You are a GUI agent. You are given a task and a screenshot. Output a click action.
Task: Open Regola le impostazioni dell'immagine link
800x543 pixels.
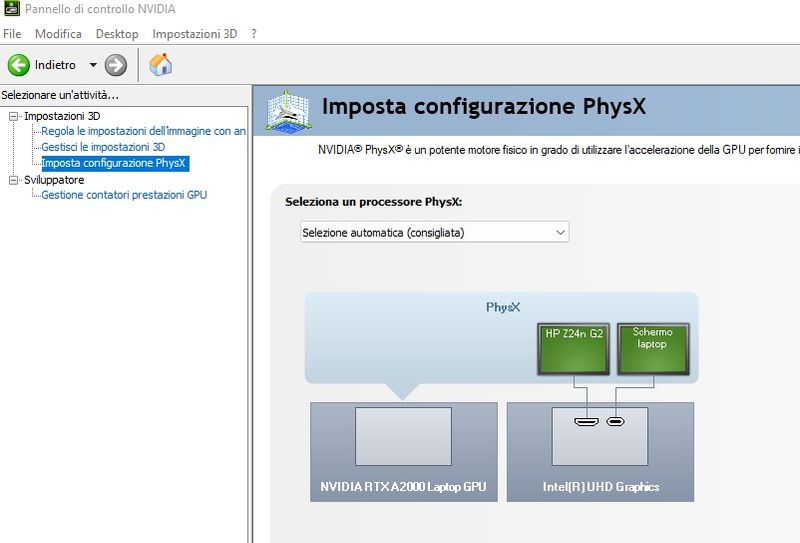(143, 131)
